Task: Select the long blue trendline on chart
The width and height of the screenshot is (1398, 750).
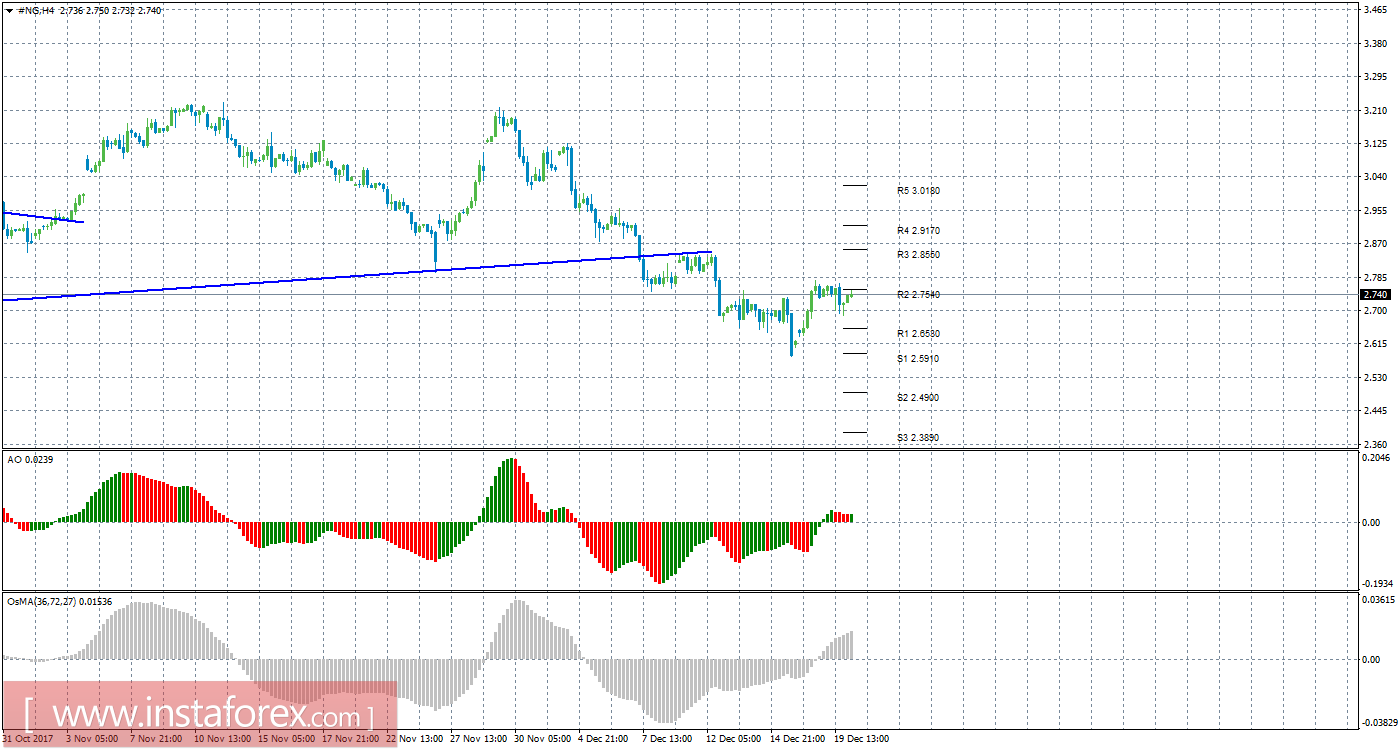Action: pos(300,277)
